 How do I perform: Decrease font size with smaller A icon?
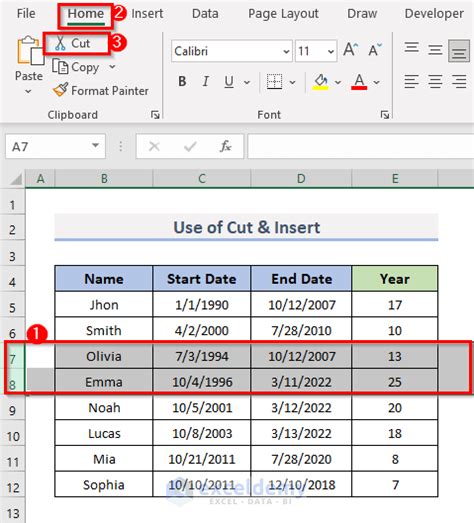tap(375, 50)
